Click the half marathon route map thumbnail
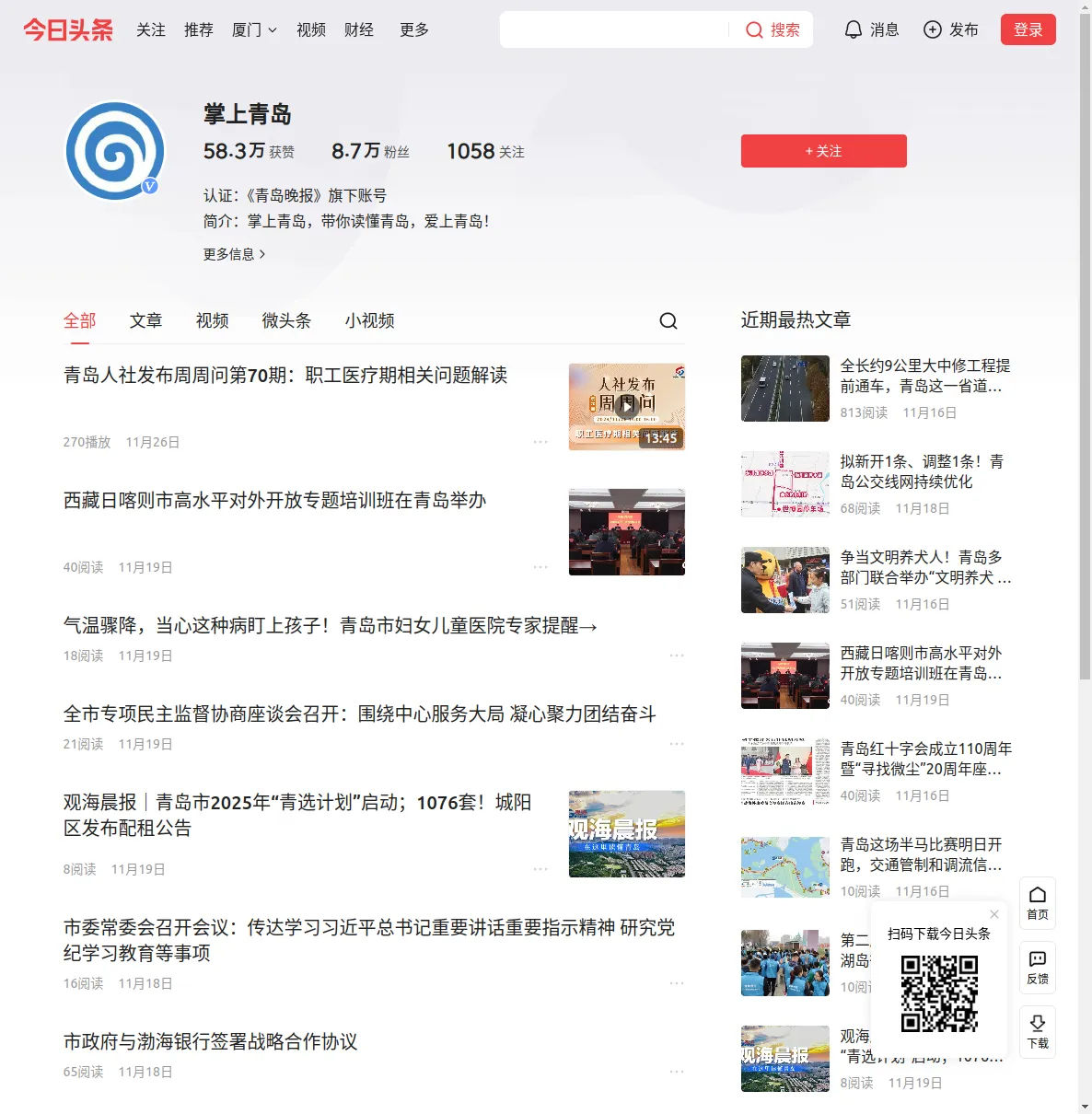1092x1114 pixels. point(785,867)
